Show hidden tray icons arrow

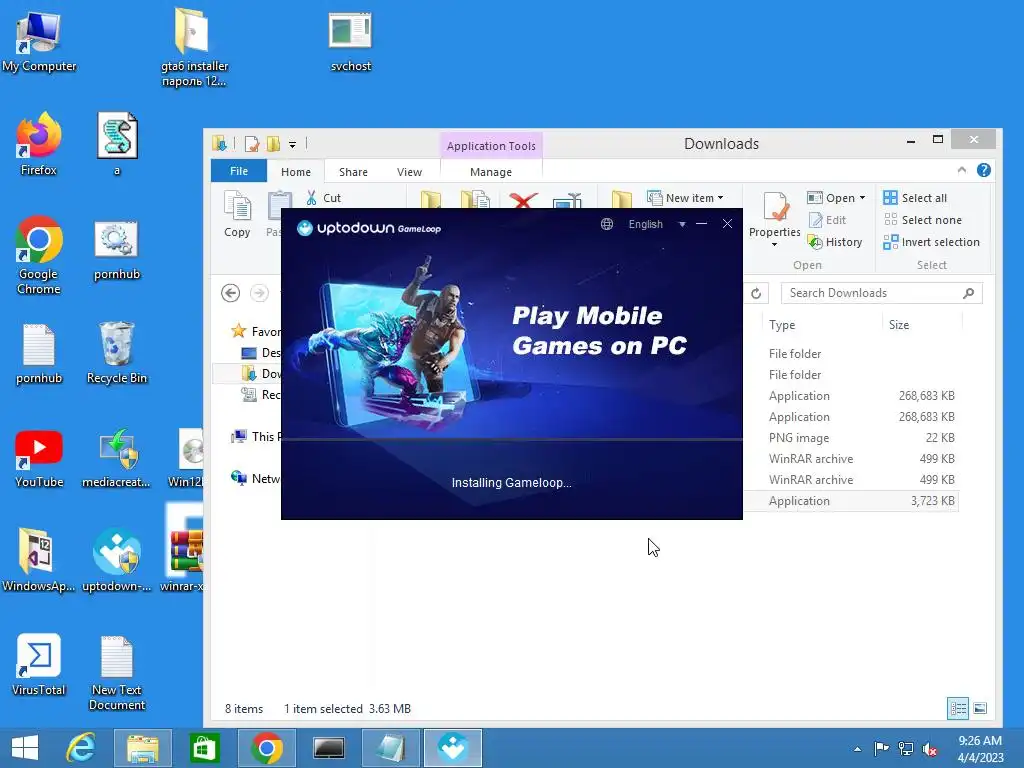tap(857, 749)
